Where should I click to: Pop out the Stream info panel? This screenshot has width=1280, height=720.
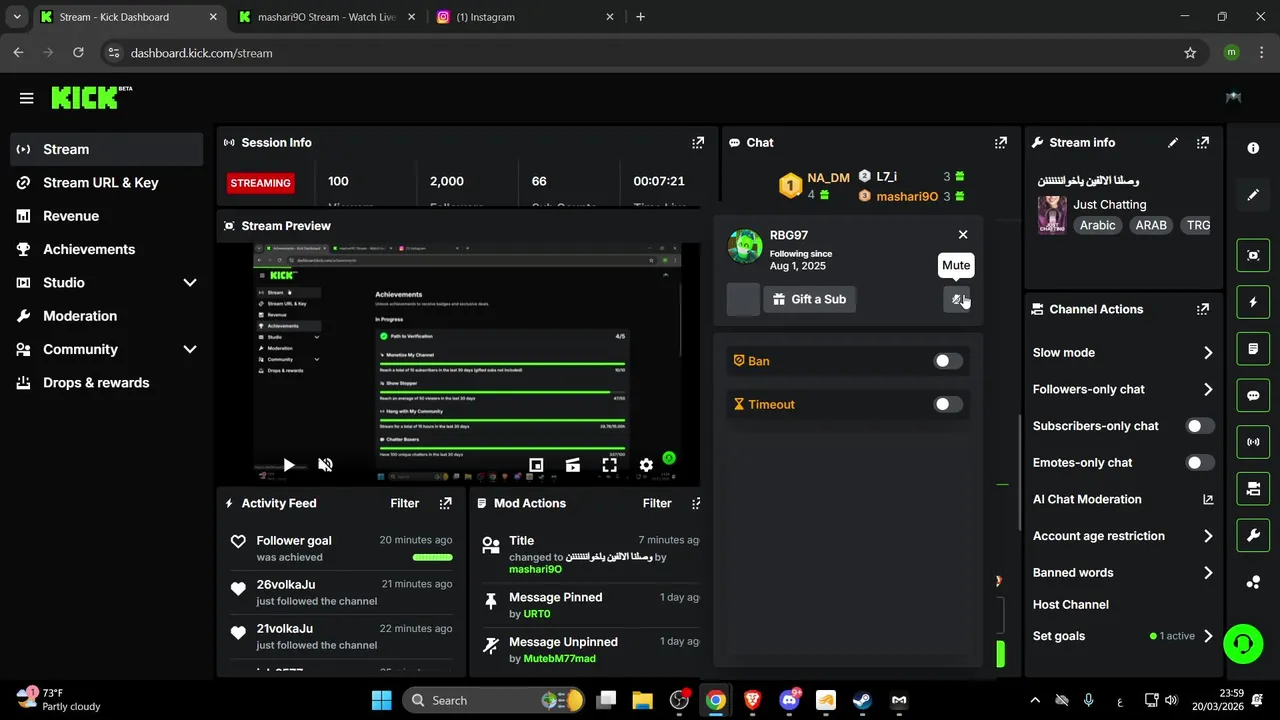pyautogui.click(x=1203, y=143)
